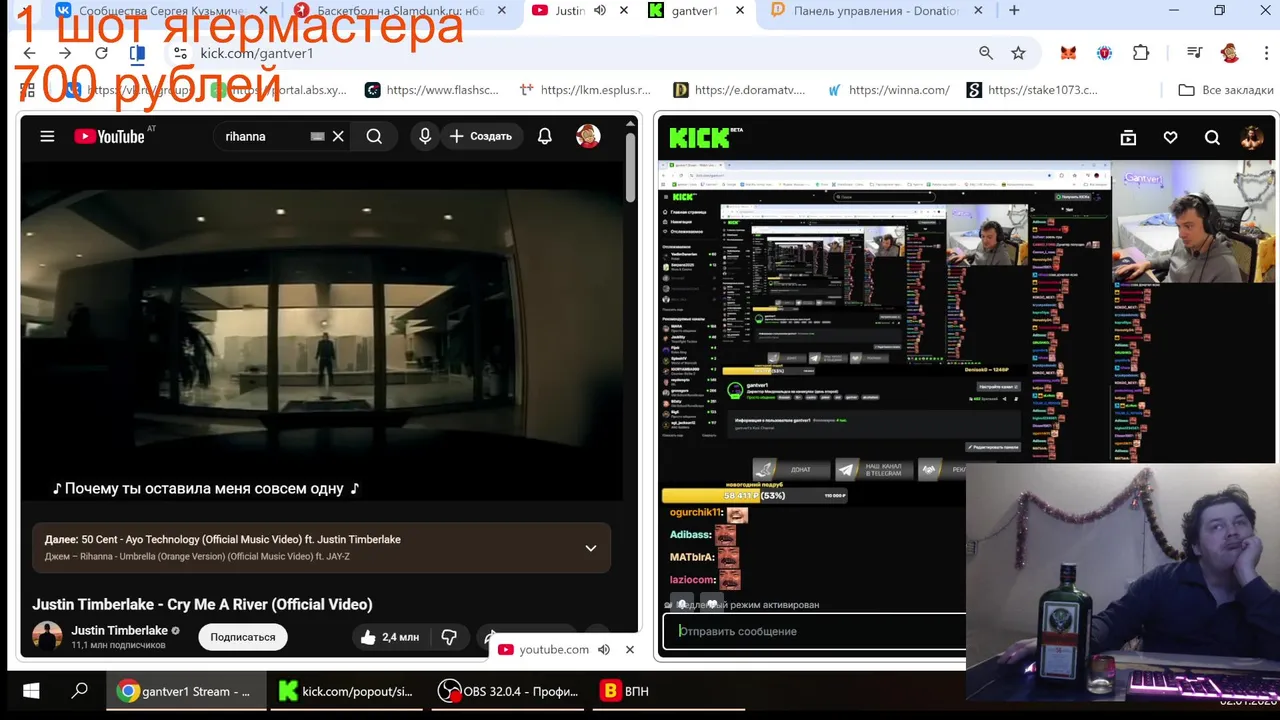Open the MetaMask fox extension

click(1068, 53)
